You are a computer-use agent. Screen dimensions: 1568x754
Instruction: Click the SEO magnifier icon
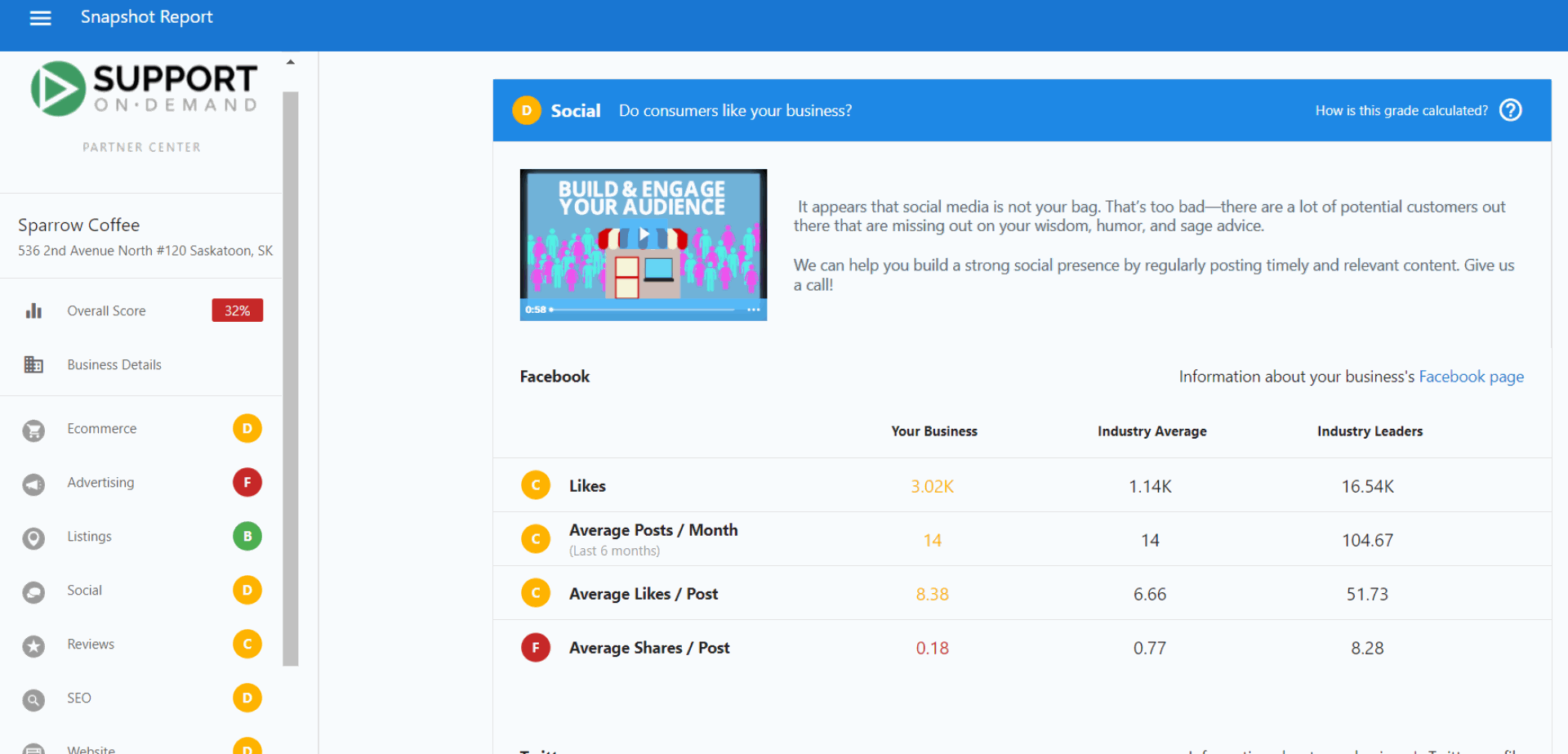pyautogui.click(x=33, y=699)
